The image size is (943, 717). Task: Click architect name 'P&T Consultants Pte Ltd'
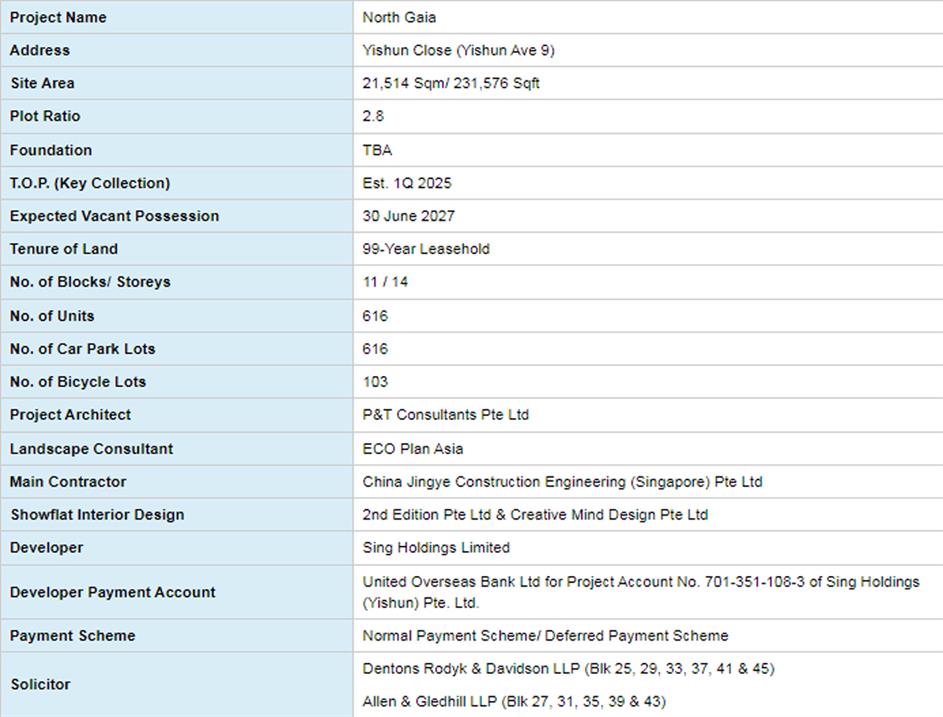(x=445, y=415)
